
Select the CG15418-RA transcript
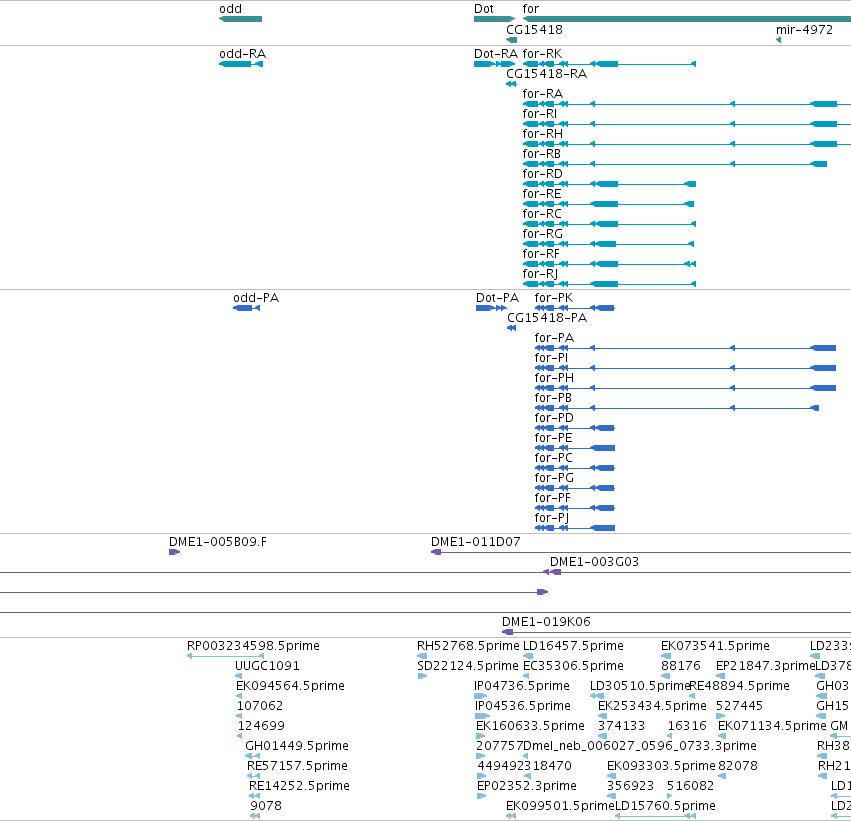[x=511, y=84]
